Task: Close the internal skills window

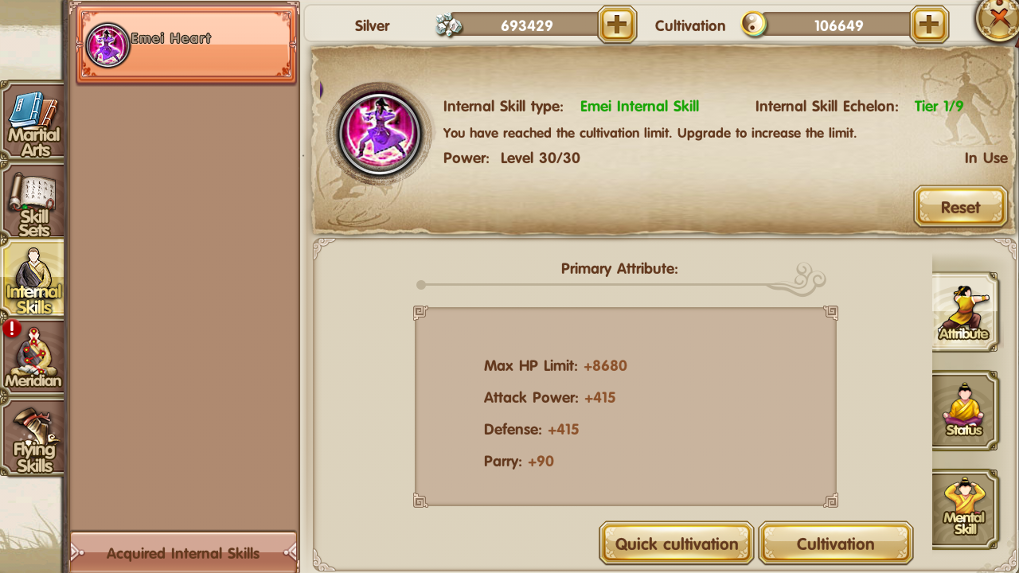Action: (998, 19)
